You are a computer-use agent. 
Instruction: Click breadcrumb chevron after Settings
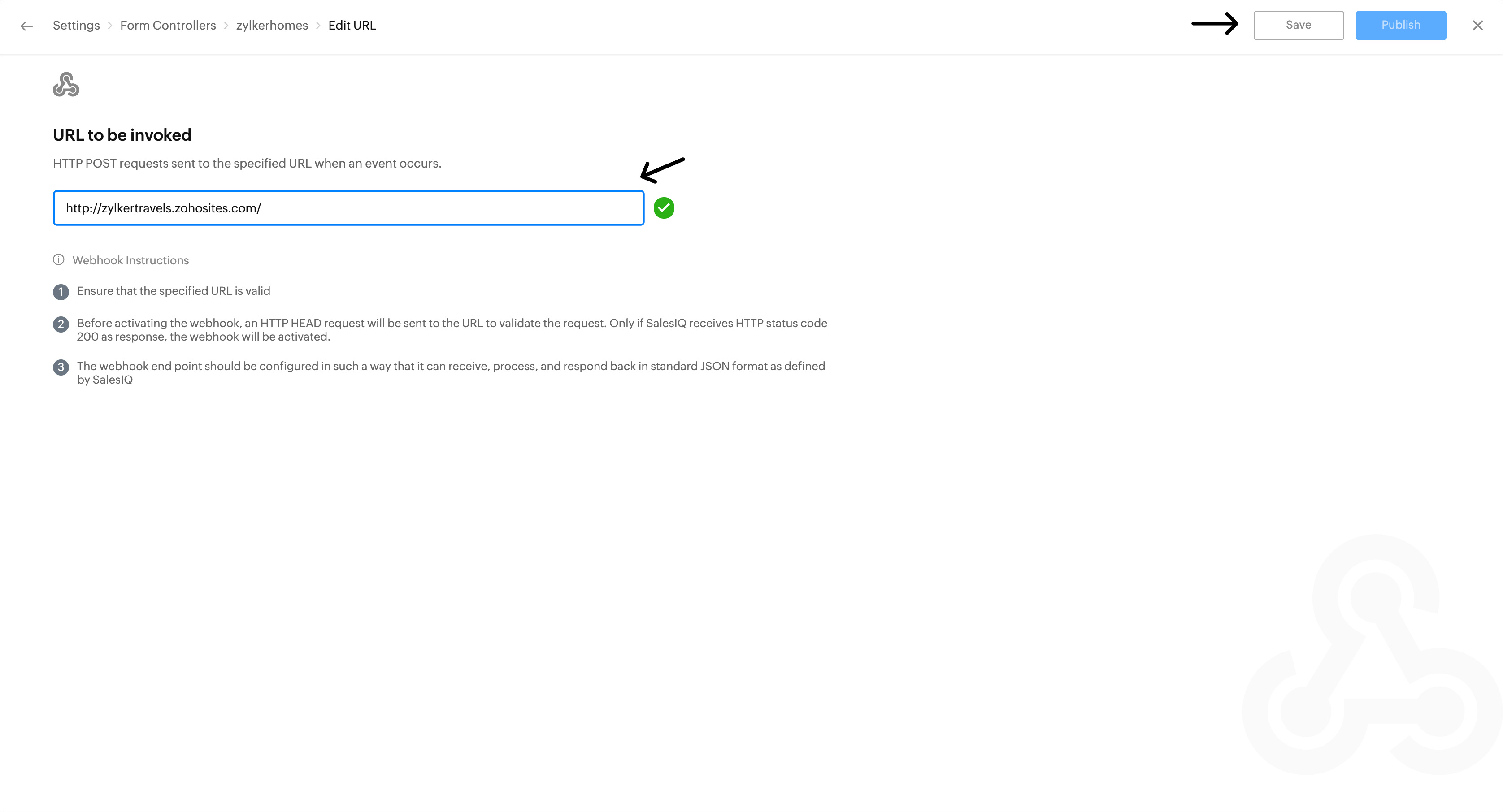[x=110, y=26]
